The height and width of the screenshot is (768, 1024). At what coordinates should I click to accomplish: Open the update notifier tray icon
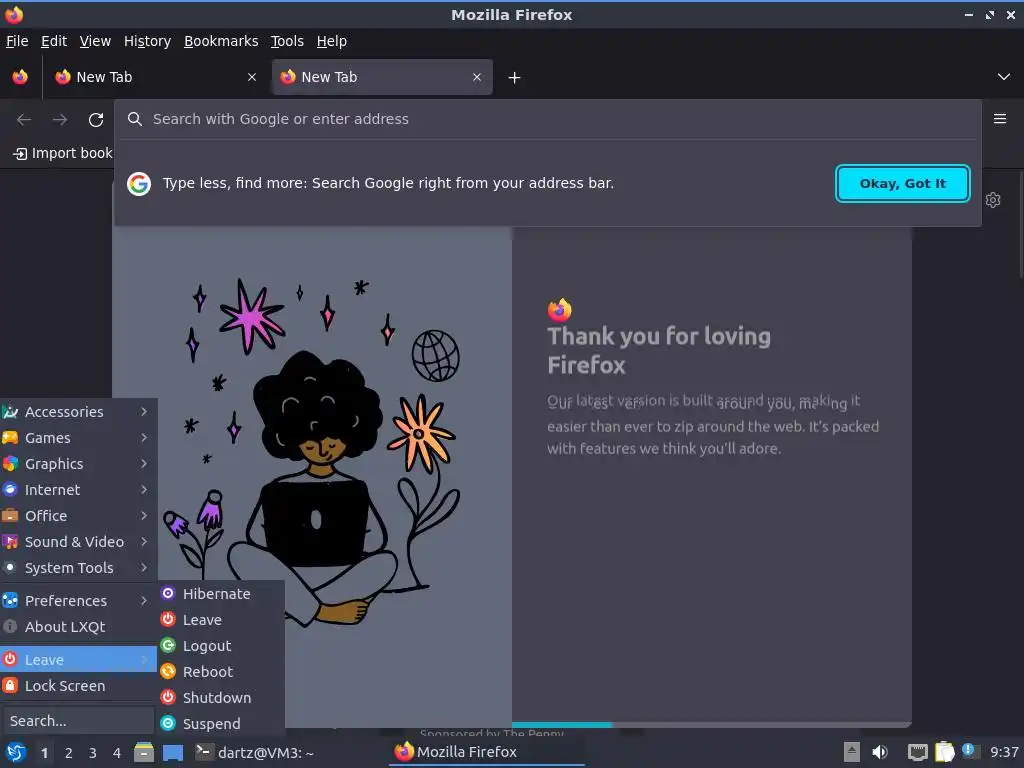tap(970, 751)
